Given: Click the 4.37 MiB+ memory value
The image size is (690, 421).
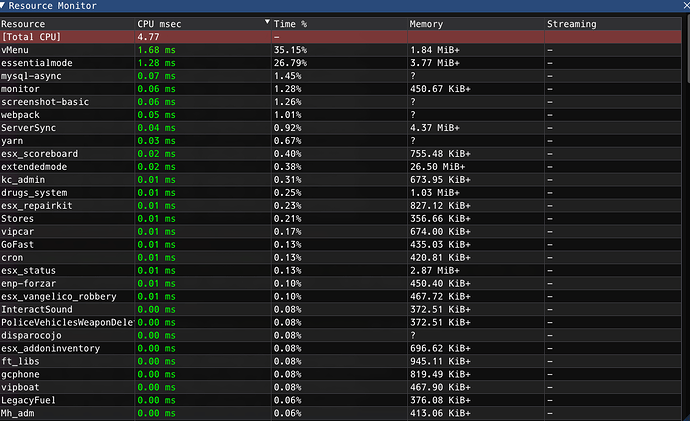Looking at the screenshot, I should pyautogui.click(x=435, y=128).
